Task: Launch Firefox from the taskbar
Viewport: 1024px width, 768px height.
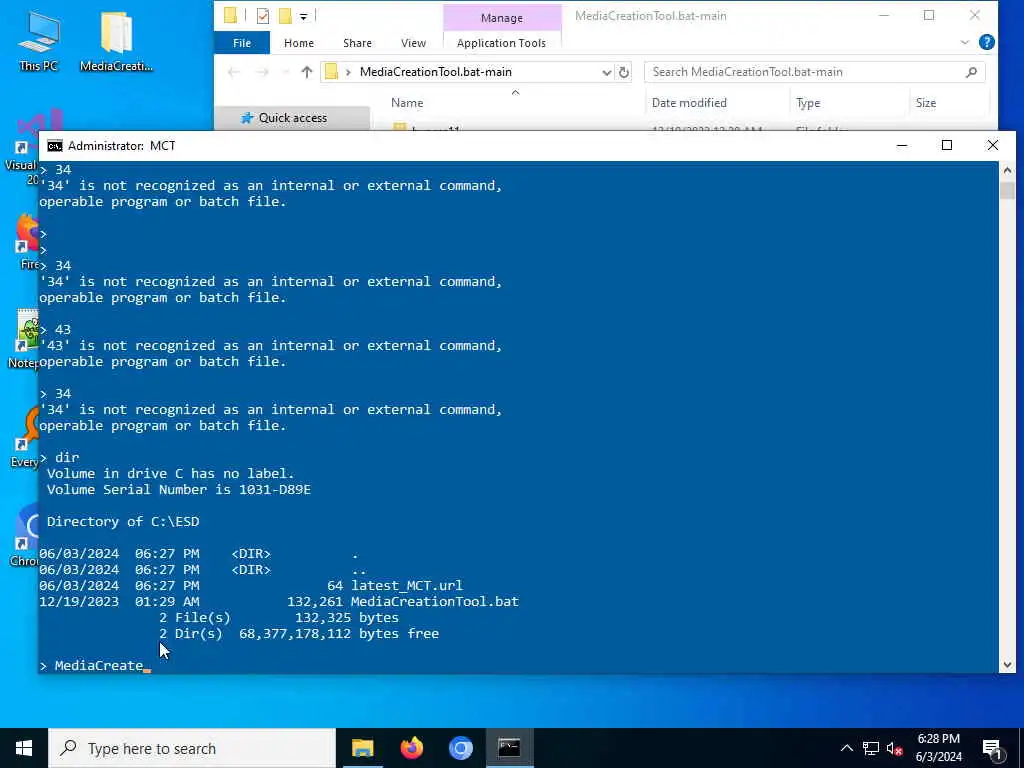Action: (411, 748)
